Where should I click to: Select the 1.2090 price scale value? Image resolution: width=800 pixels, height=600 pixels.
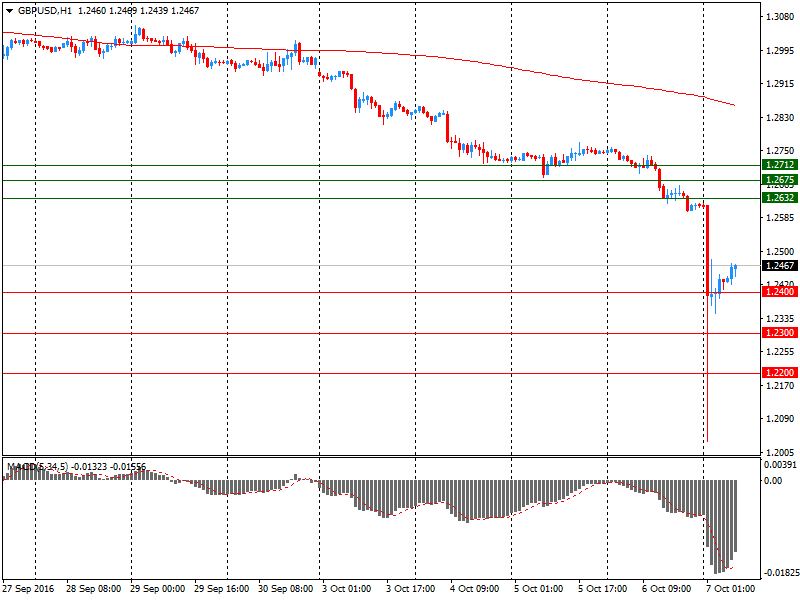tap(780, 419)
